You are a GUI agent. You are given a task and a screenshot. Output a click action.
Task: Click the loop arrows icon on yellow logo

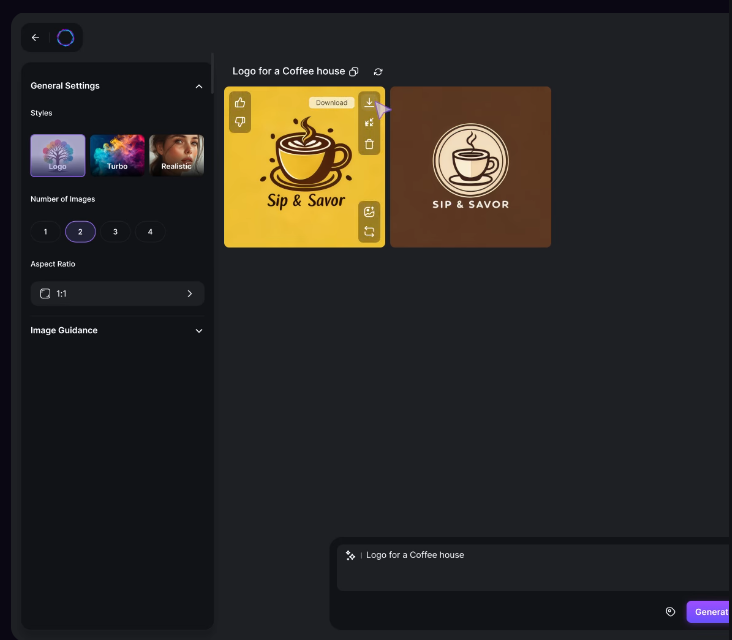pos(369,232)
